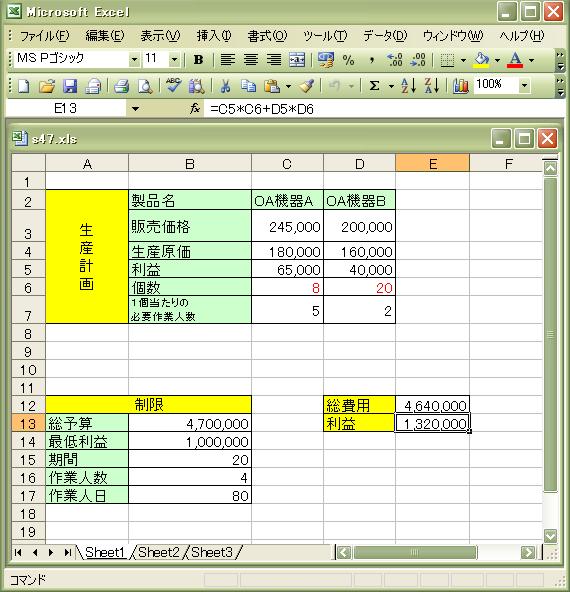Open the zoom 100% dropdown
This screenshot has height=592, width=570.
tap(524, 85)
